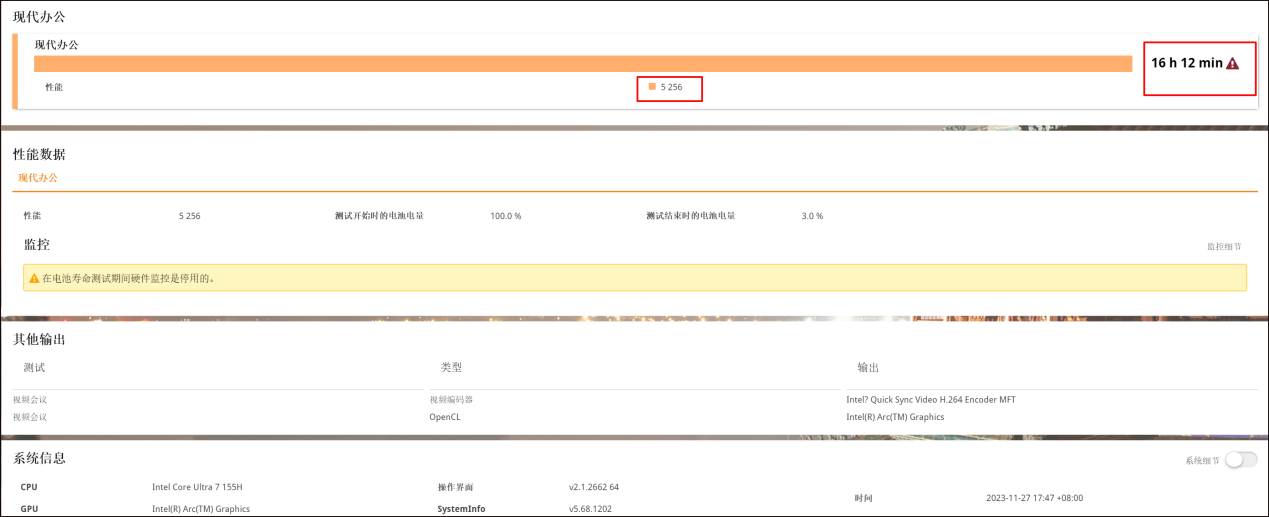Click the orange 现代办公 result bar
This screenshot has width=1269, height=517.
point(583,64)
